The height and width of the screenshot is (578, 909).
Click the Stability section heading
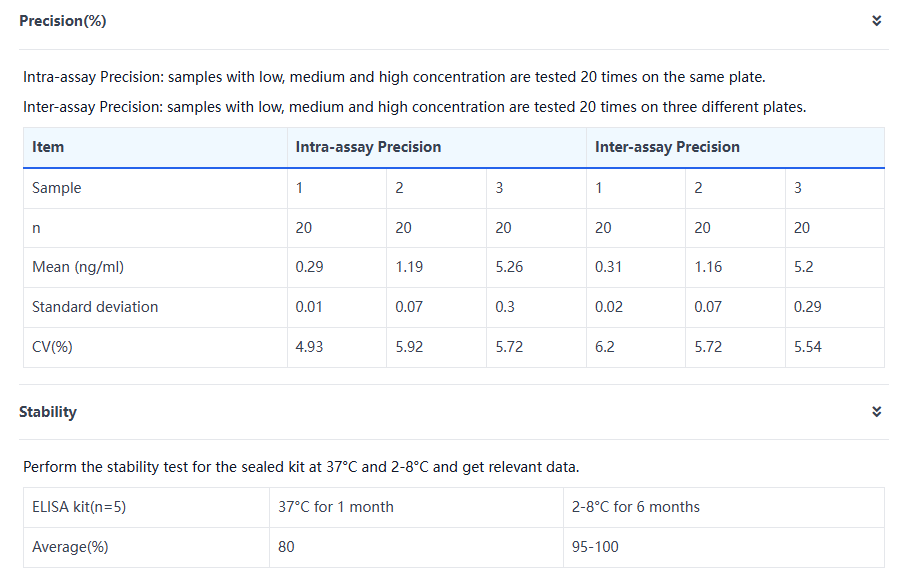coord(48,412)
